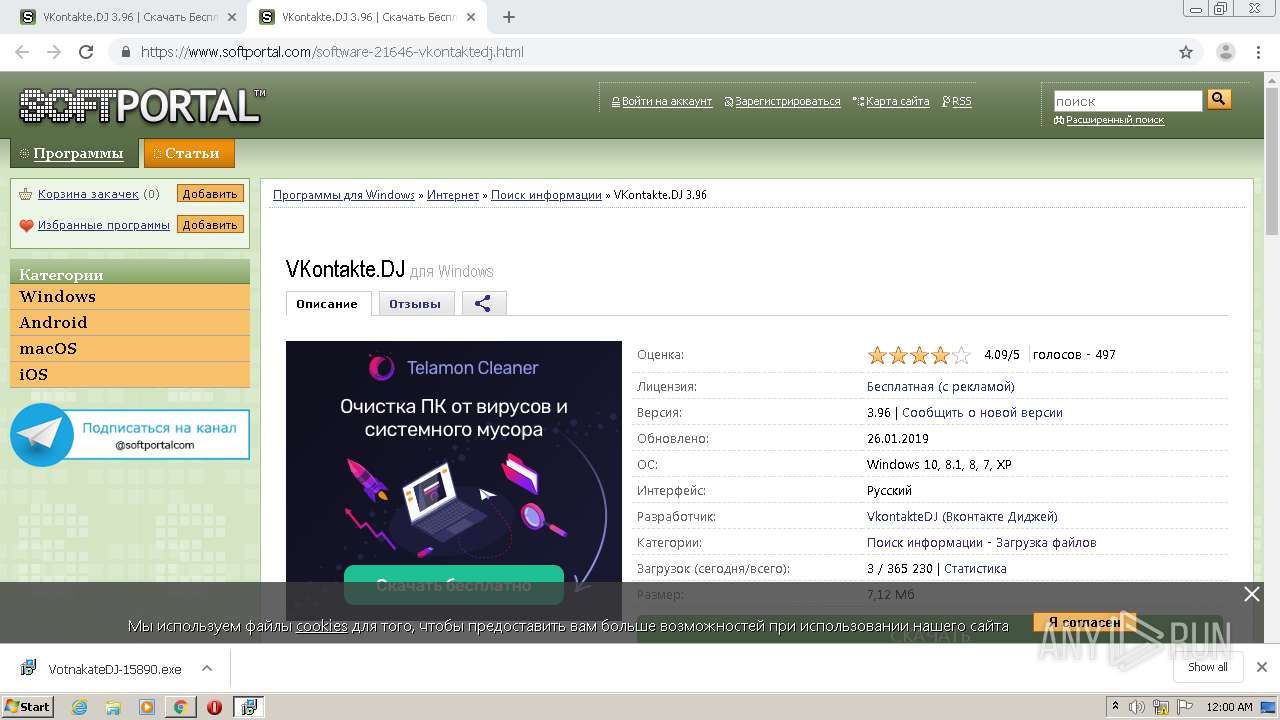Open Chrome three-dot menu
Image resolution: width=1280 pixels, height=720 pixels.
coord(1260,52)
